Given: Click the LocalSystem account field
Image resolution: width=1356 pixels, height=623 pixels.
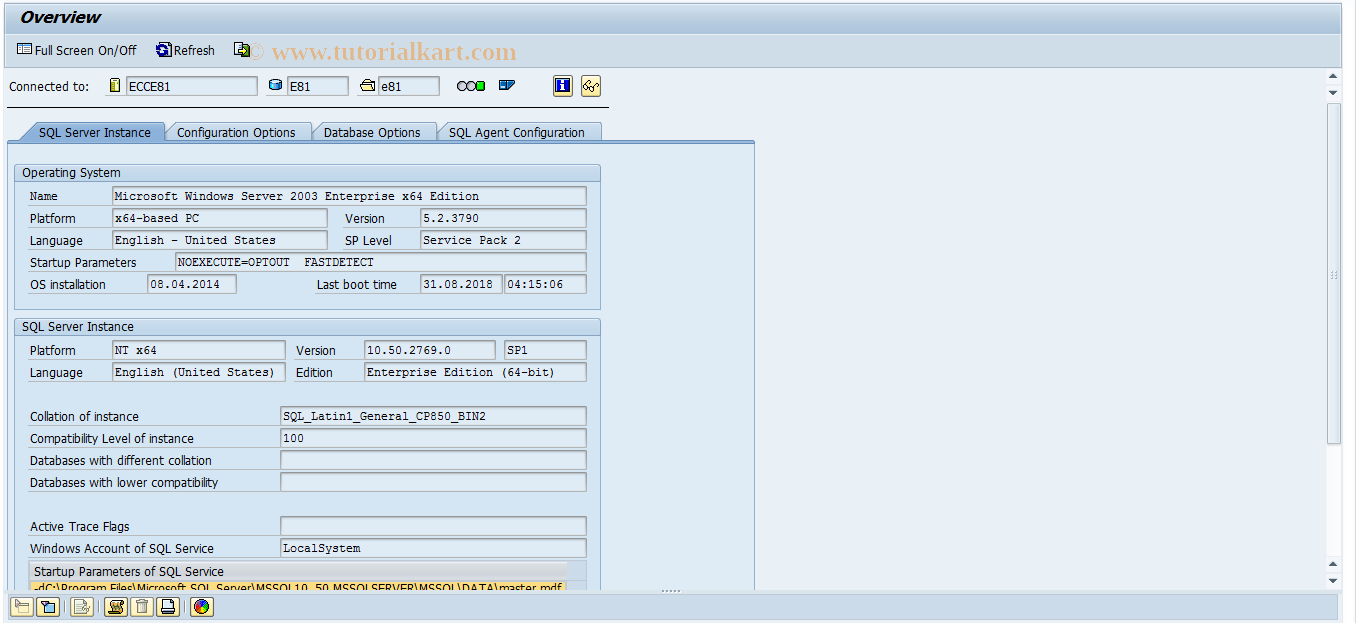Looking at the screenshot, I should click(433, 548).
